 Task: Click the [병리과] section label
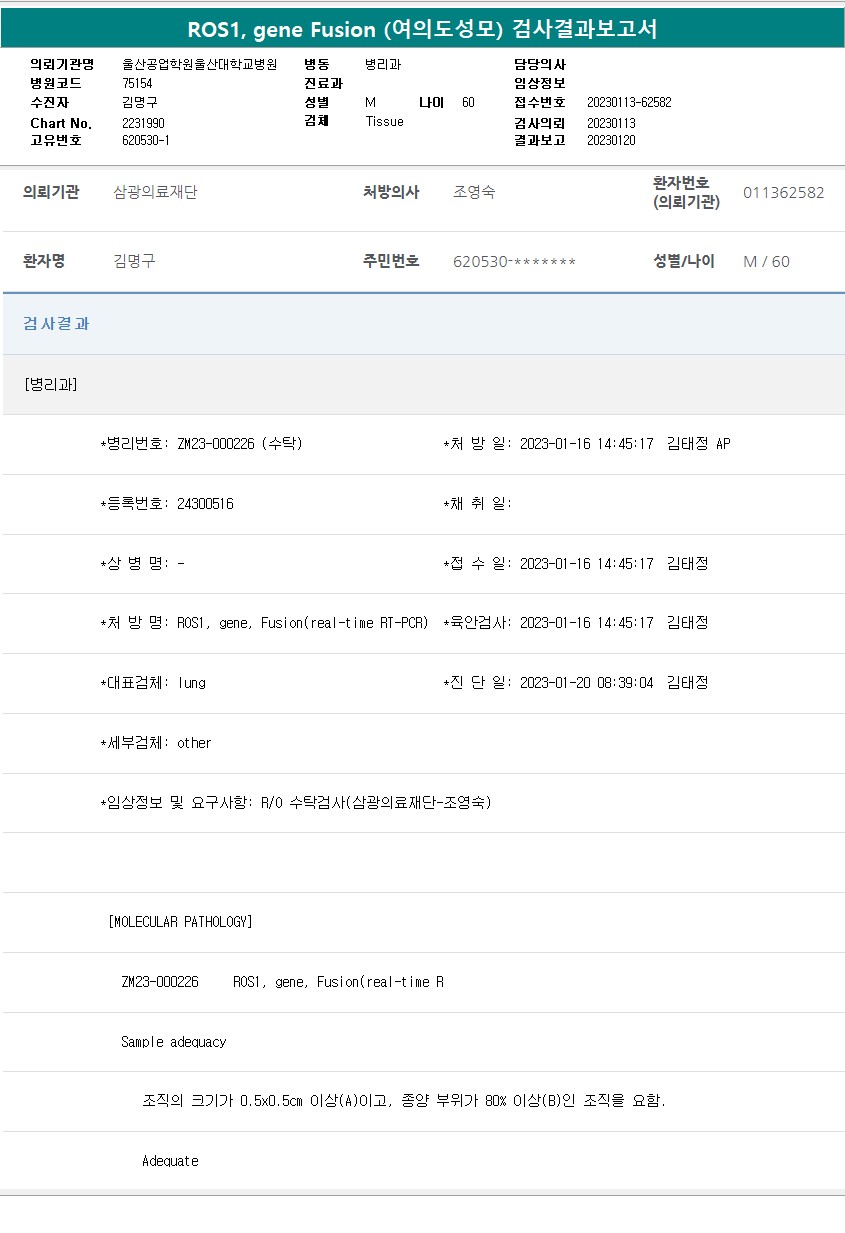(50, 385)
